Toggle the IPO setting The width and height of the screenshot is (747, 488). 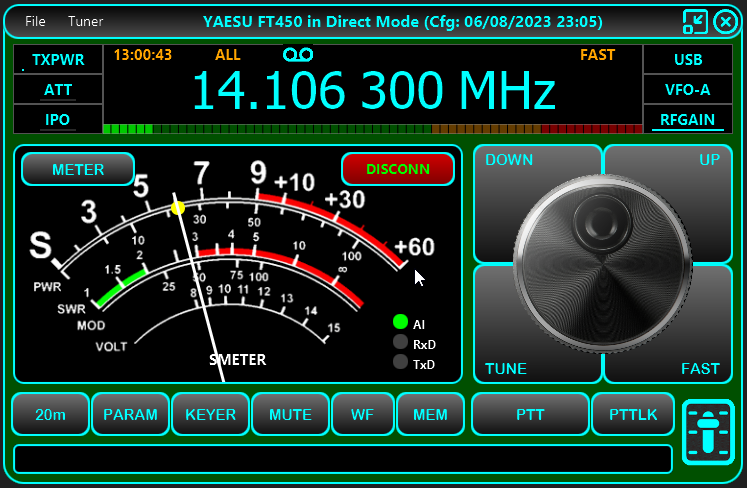pos(58,120)
